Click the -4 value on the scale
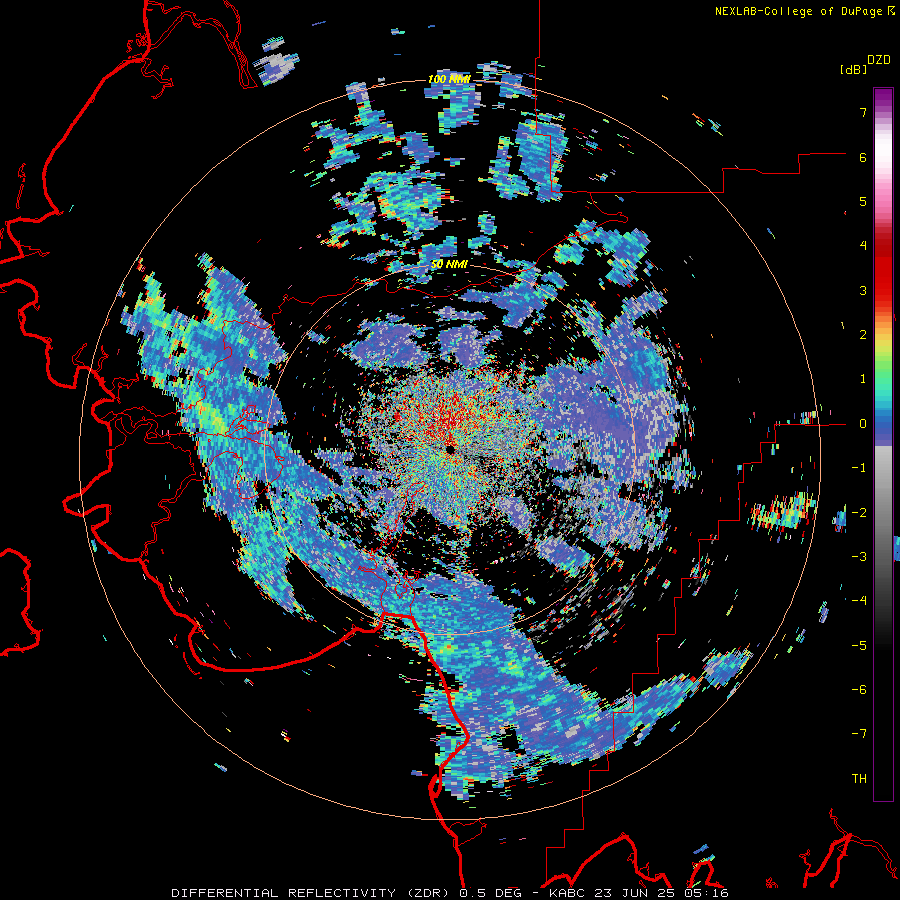This screenshot has width=900, height=900. tap(859, 600)
